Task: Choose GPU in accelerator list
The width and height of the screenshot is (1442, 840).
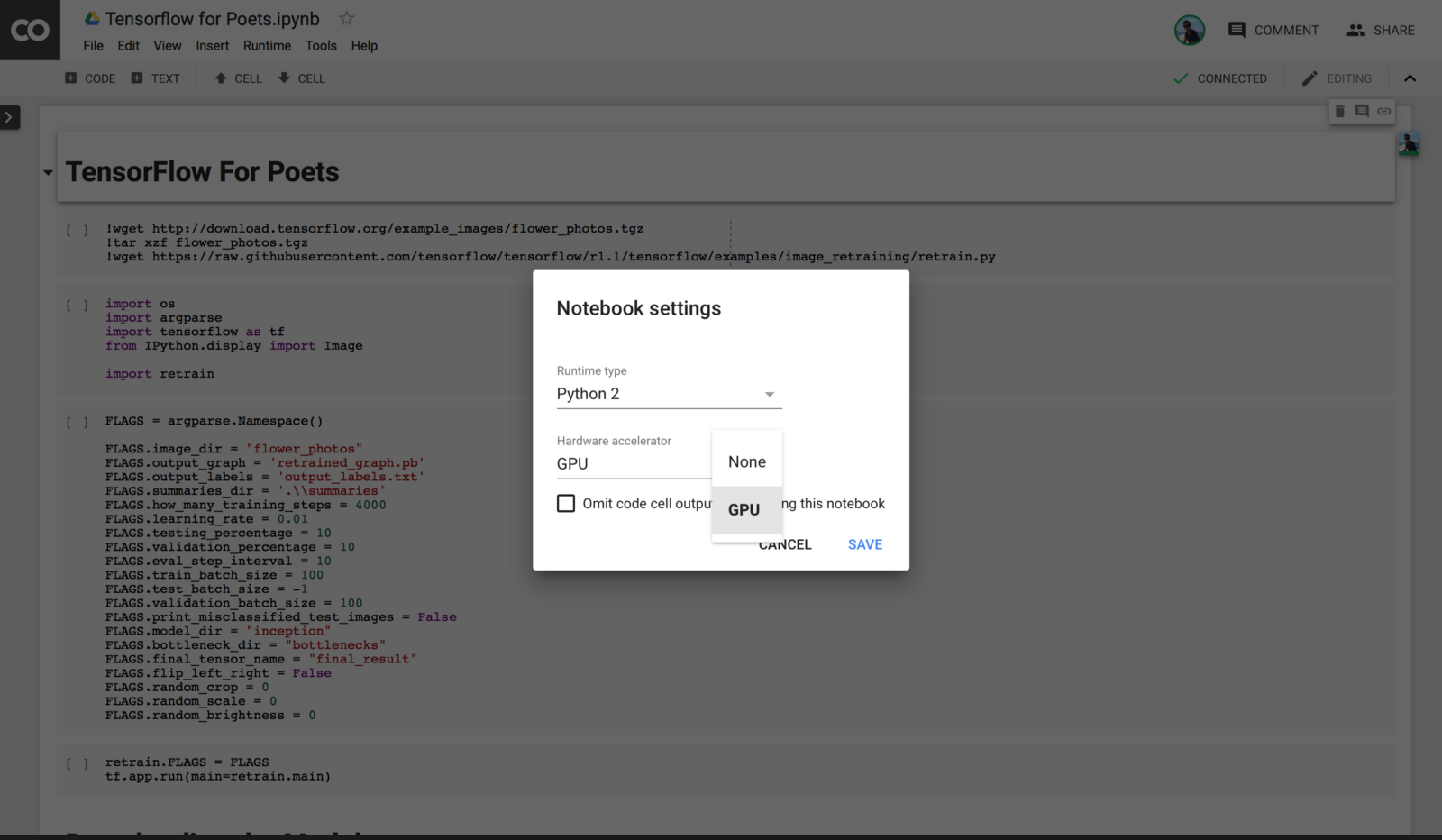Action: [x=744, y=509]
